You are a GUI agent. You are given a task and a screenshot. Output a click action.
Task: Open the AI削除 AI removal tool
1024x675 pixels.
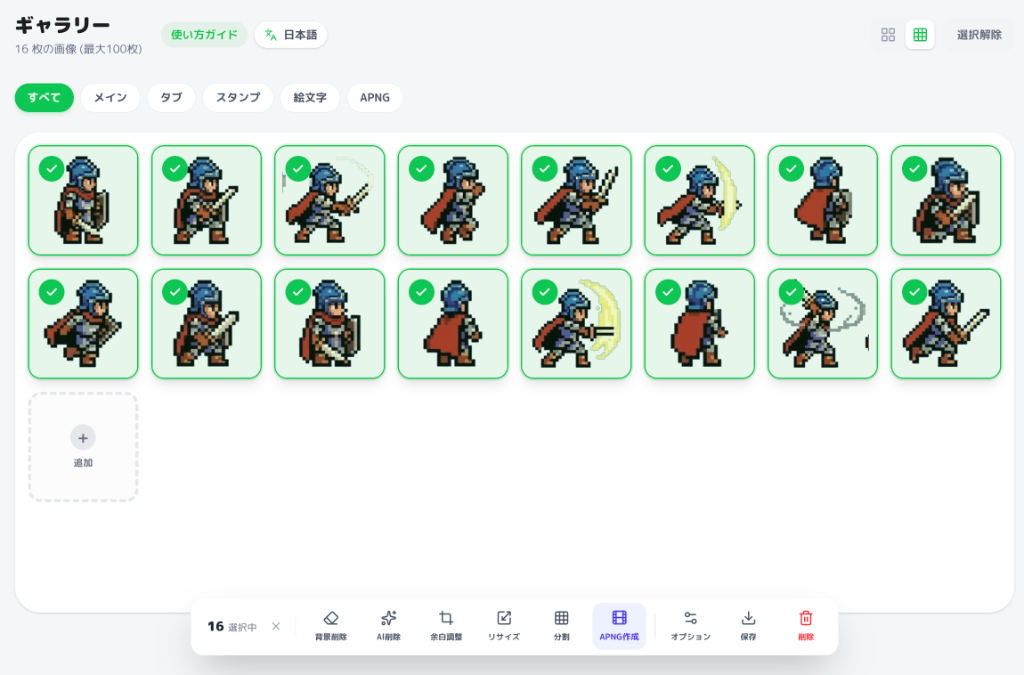390,625
